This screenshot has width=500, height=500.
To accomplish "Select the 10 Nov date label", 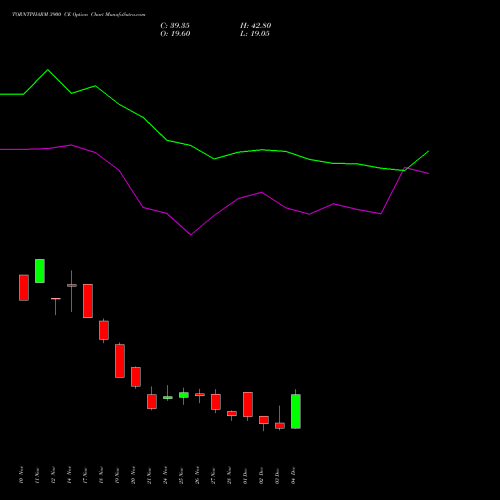I will point(21,475).
